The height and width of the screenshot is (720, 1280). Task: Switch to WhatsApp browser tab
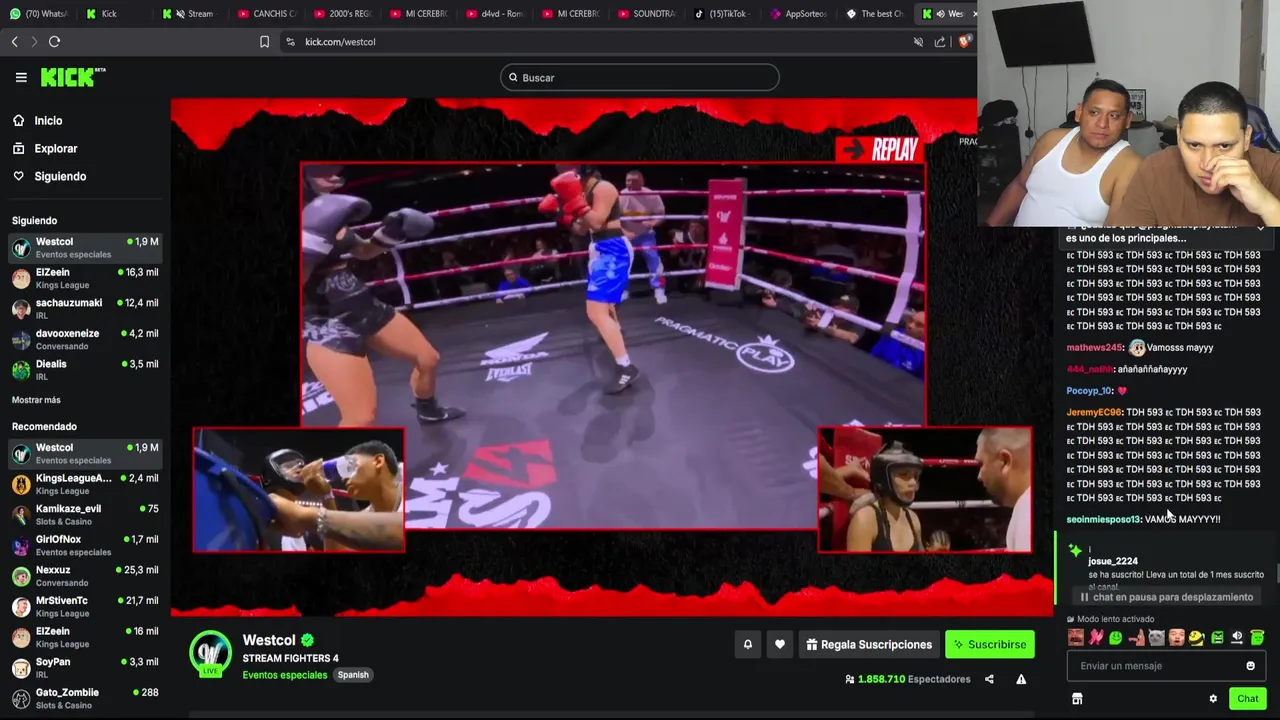[x=38, y=14]
